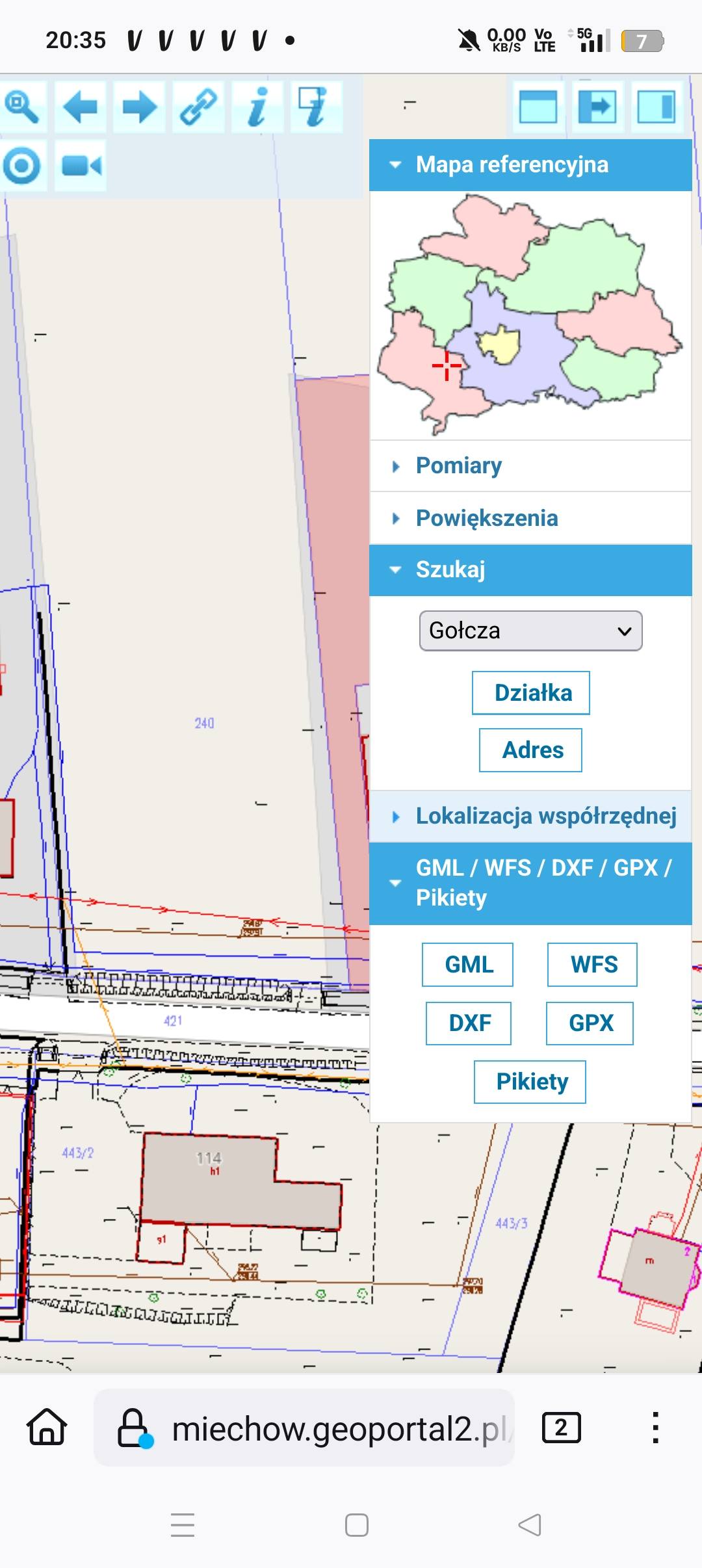The image size is (702, 1568).
Task: Click the chain link share icon
Action: (x=198, y=107)
